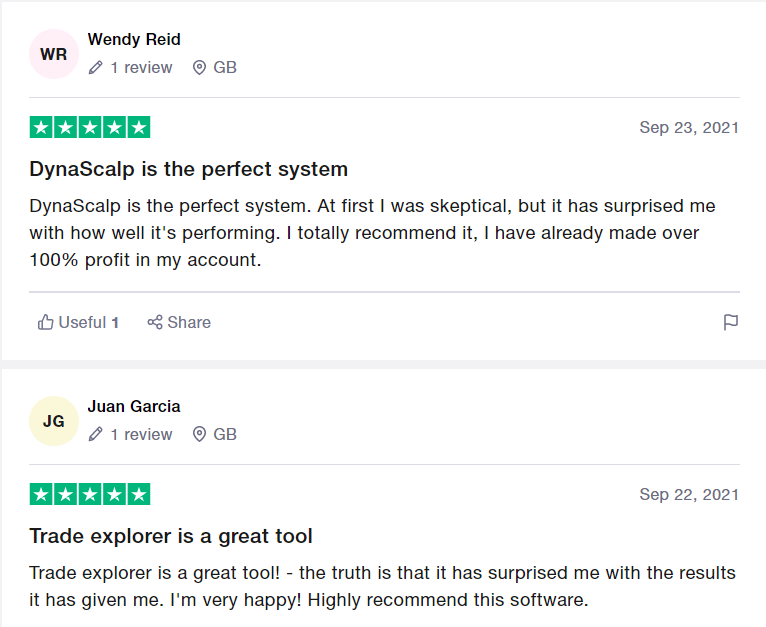
Task: Click Wendy Reid's '1 review' count
Action: [141, 68]
